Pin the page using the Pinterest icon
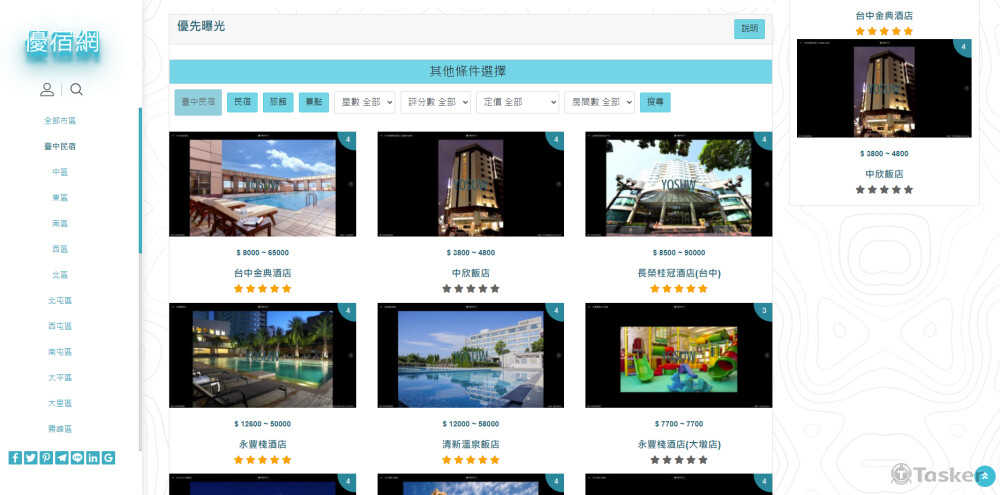The image size is (1000, 495). pos(46,458)
